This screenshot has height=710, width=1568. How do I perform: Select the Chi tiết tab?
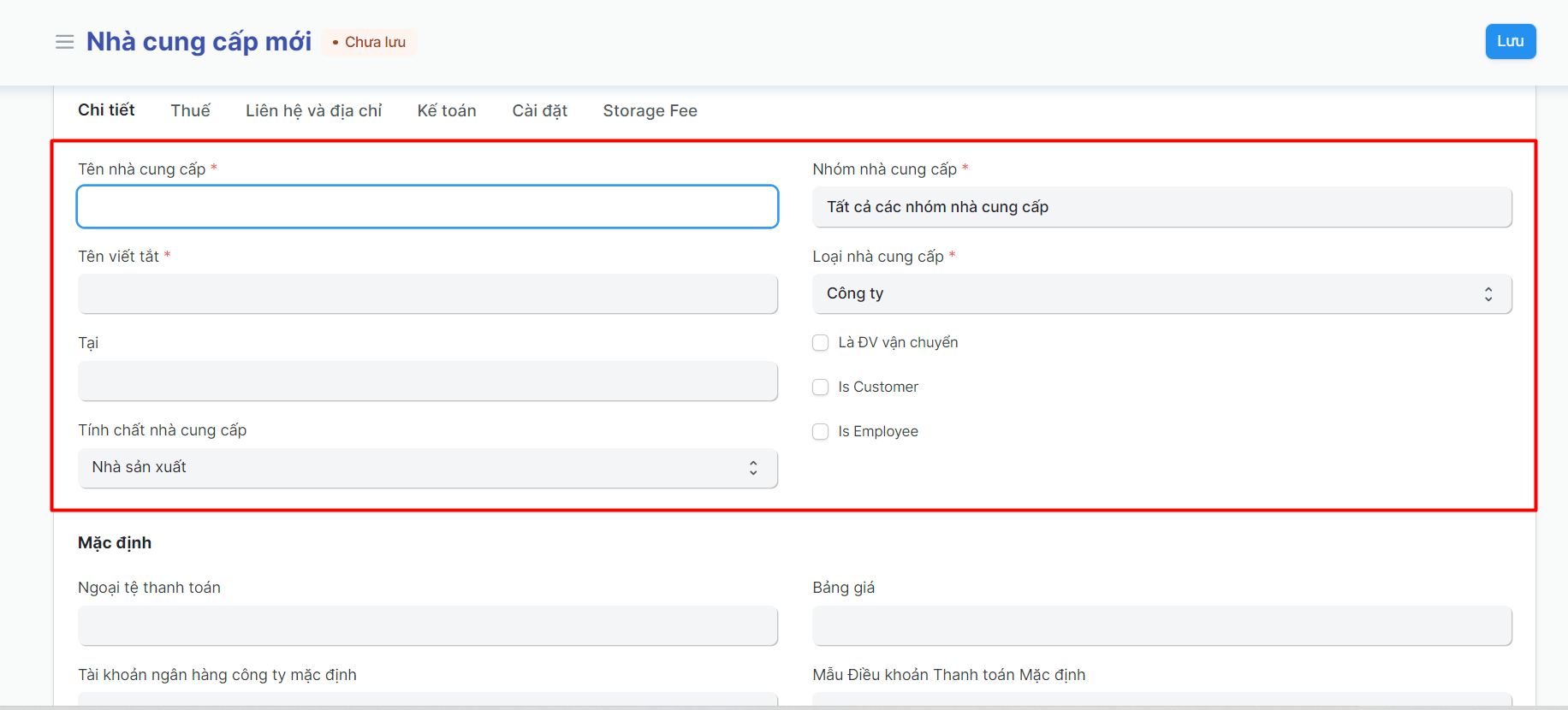click(x=106, y=110)
